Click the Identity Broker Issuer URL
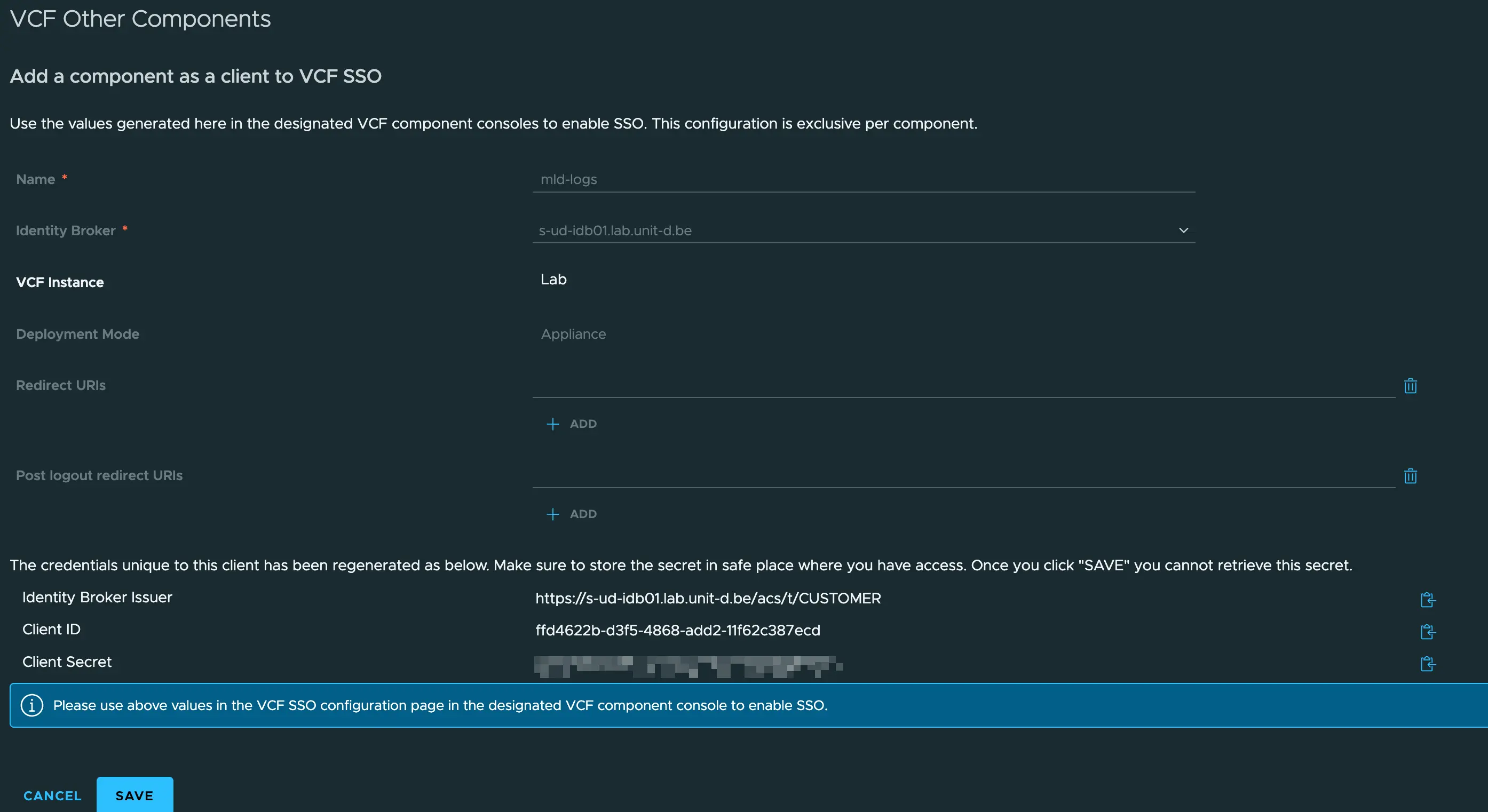Viewport: 1488px width, 812px height. (x=708, y=598)
